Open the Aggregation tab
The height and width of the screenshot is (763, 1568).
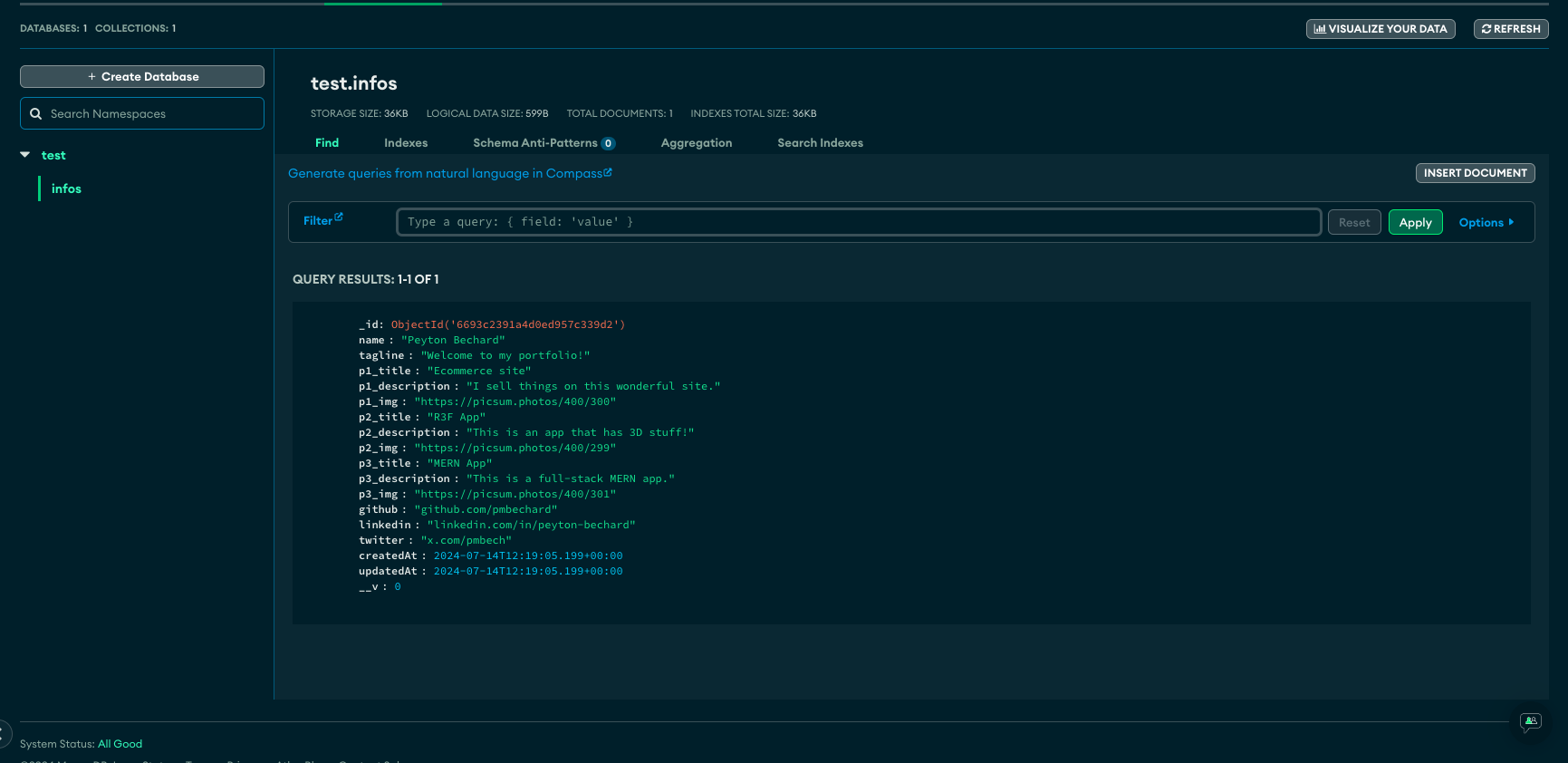(697, 143)
